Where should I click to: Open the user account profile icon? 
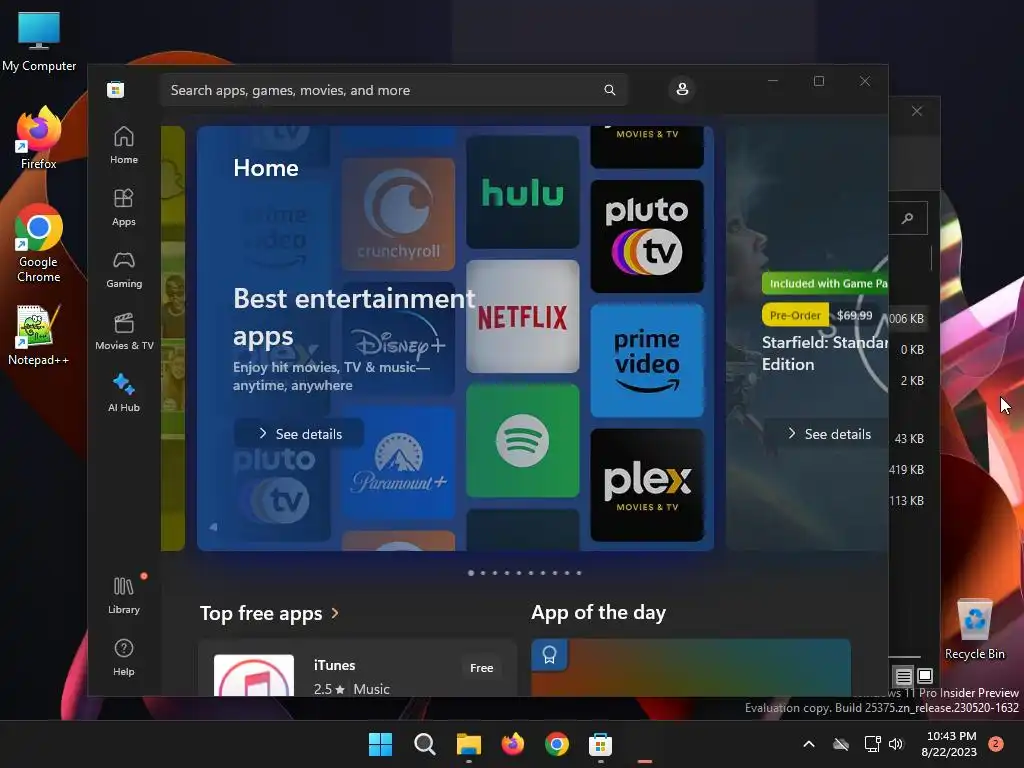click(682, 89)
